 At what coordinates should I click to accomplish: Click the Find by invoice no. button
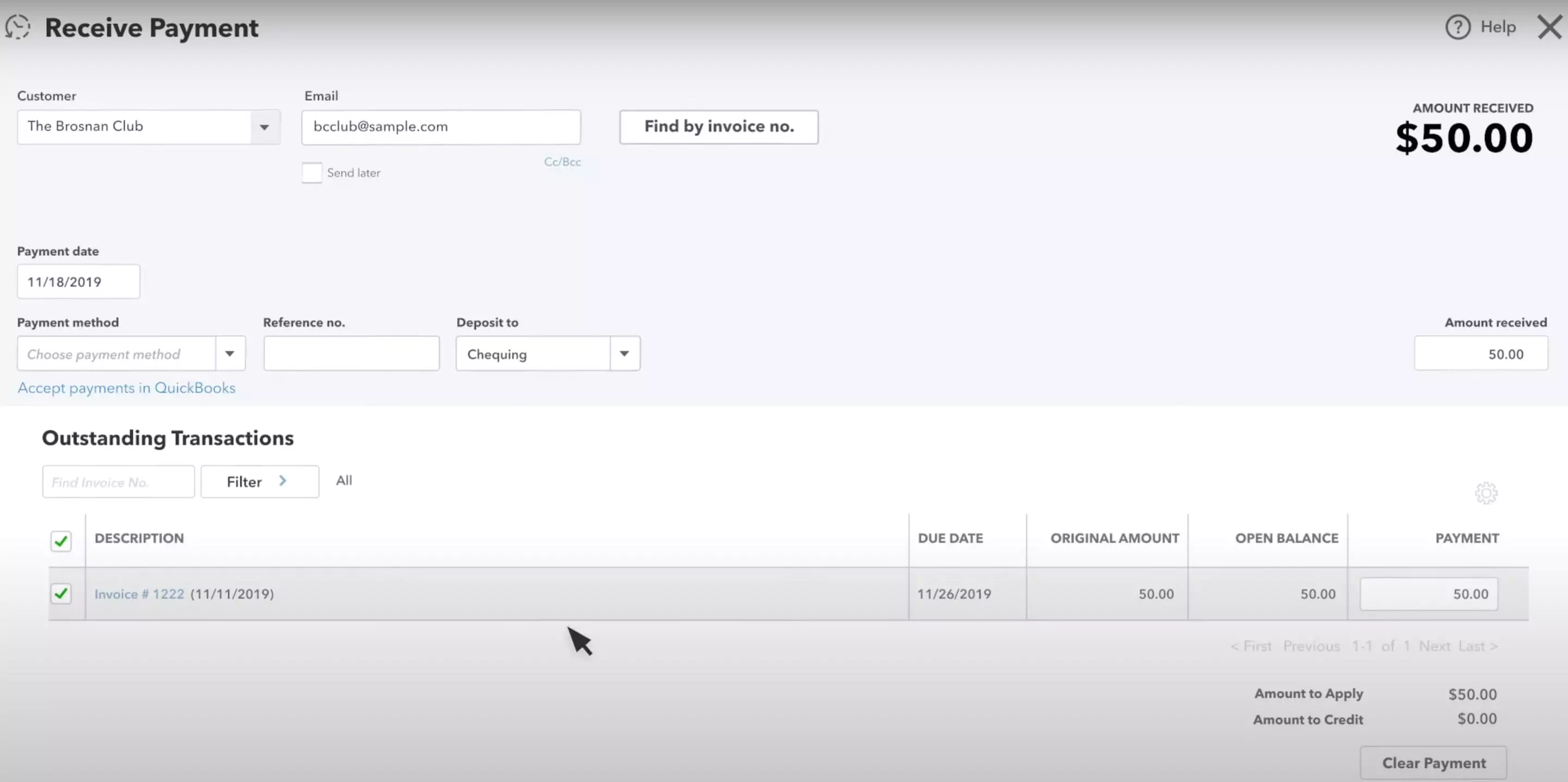click(718, 127)
